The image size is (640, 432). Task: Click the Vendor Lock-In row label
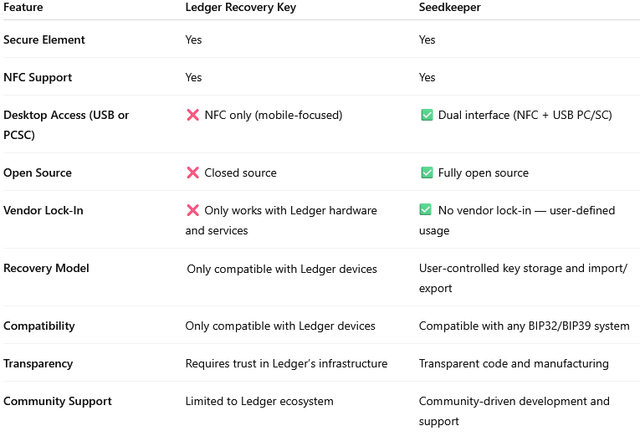[x=43, y=210]
